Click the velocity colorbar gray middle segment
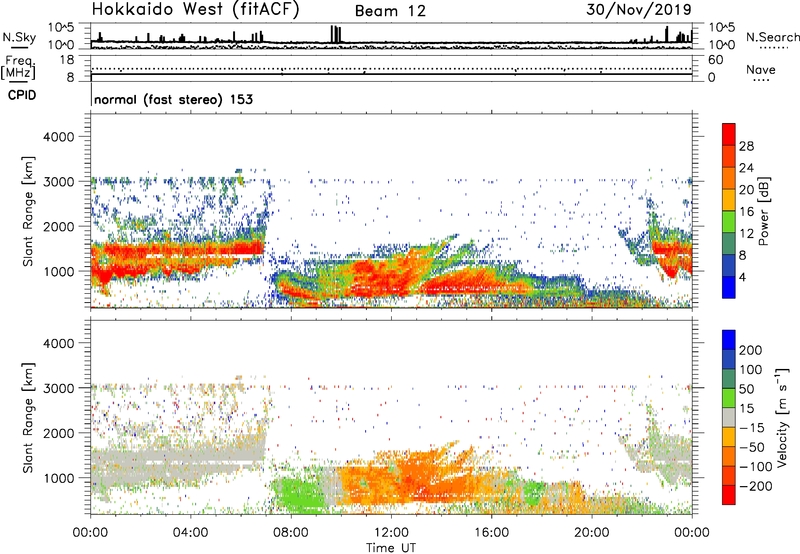This screenshot has height=554, width=800. point(729,417)
